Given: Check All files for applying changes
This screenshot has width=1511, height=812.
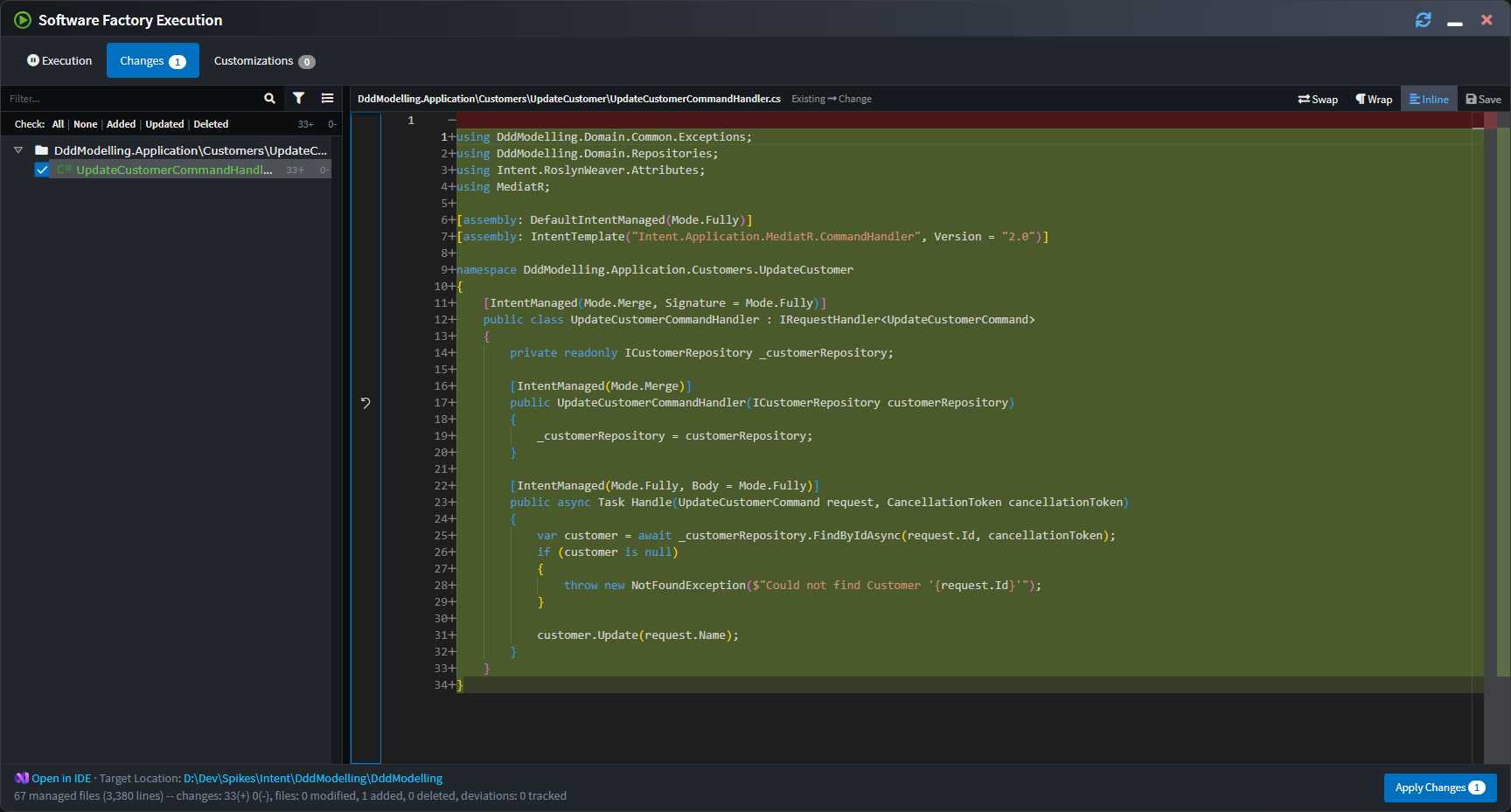Looking at the screenshot, I should (57, 124).
